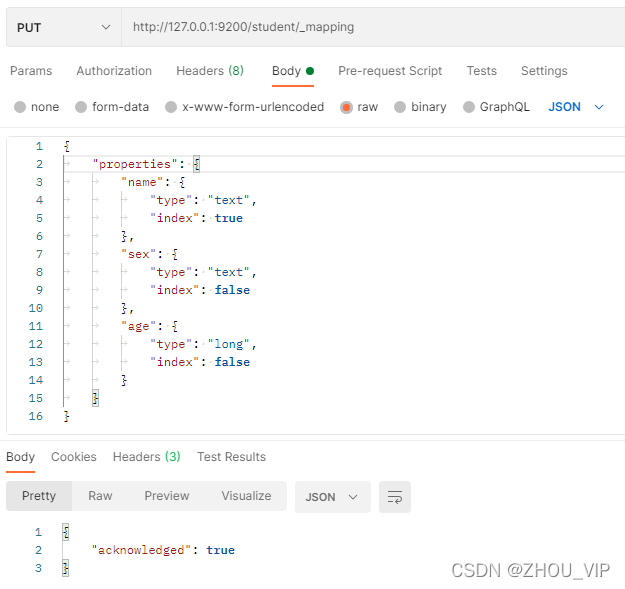The image size is (625, 589).
Task: Select the form-data radio button
Action: pyautogui.click(x=81, y=107)
